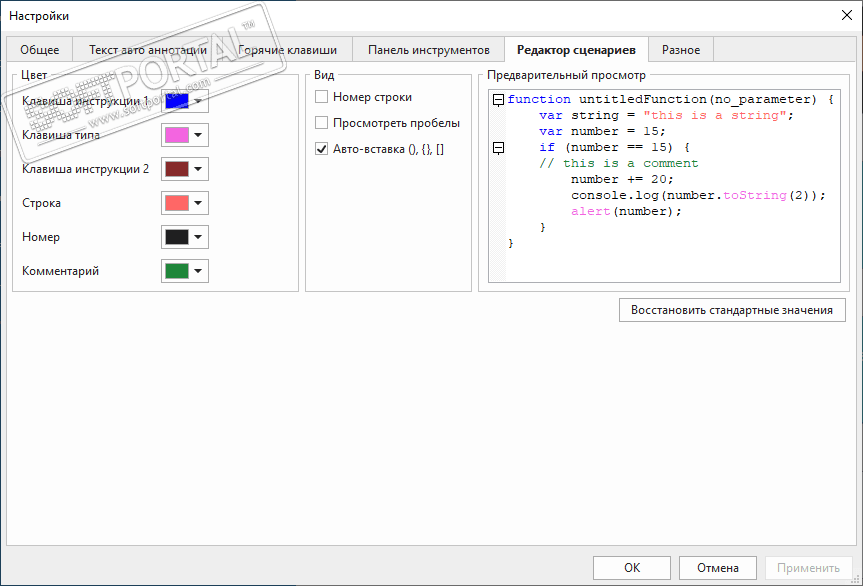Expand Комментарий color dropdown arrow
Screen dimensions: 863x586
[x=198, y=271]
